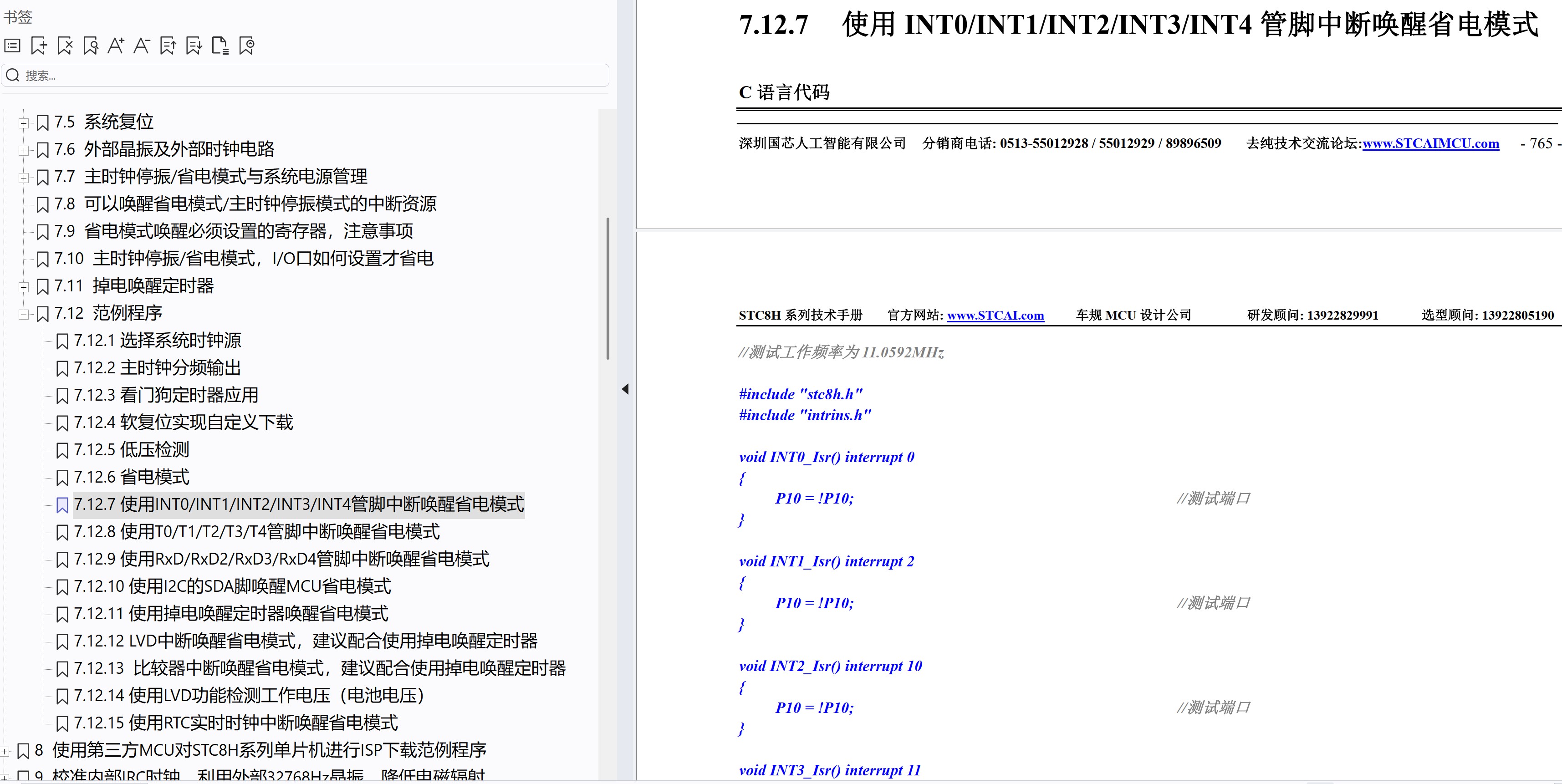Expand the 7.6 外部晶振及外部时钟电路 node
The image size is (1562, 784).
23,150
